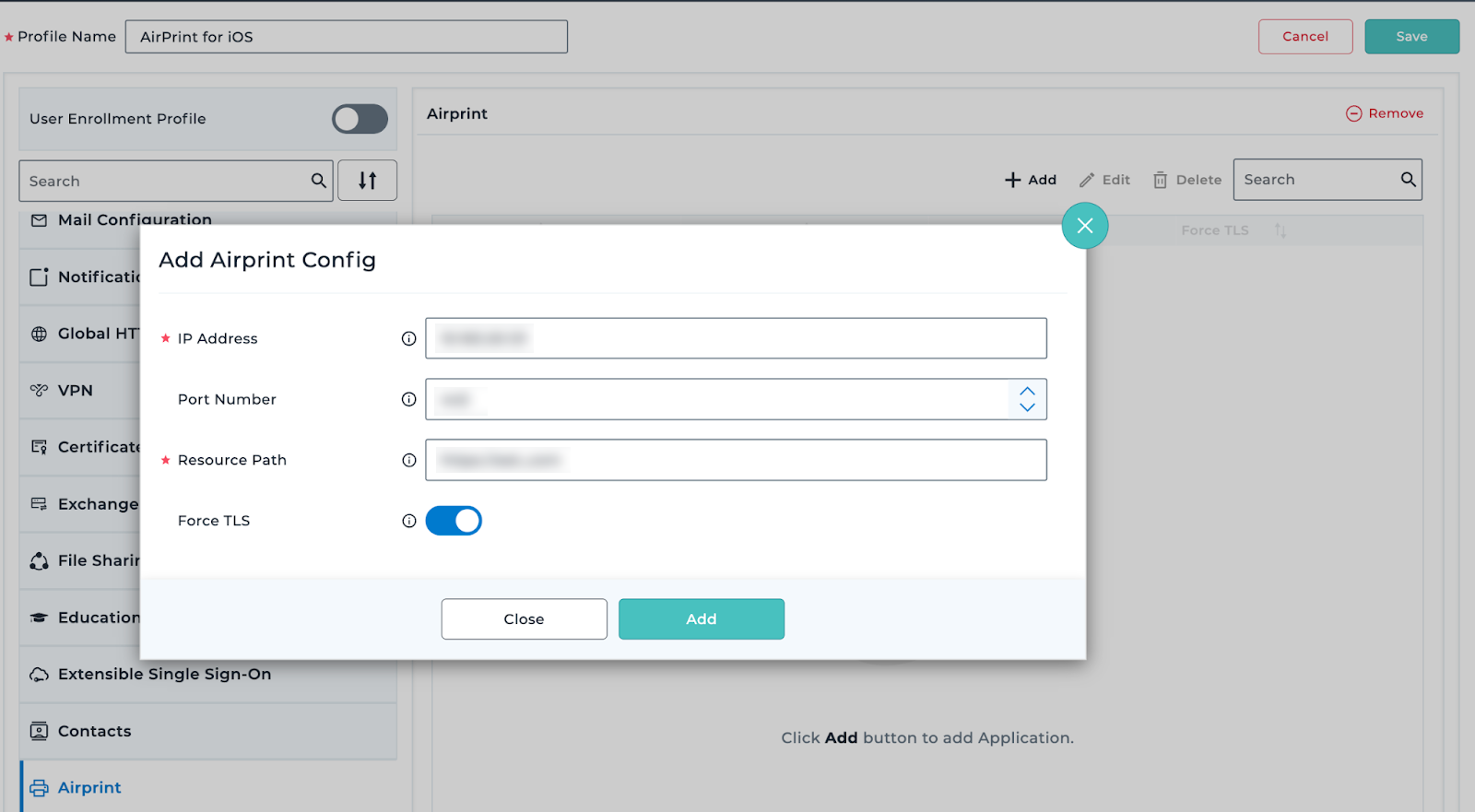This screenshot has height=812, width=1475.
Task: Decrease port number with down arrow
Action: coord(1027,407)
